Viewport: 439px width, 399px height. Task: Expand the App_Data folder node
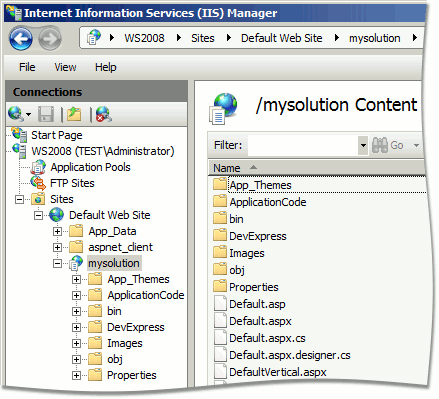[x=57, y=231]
